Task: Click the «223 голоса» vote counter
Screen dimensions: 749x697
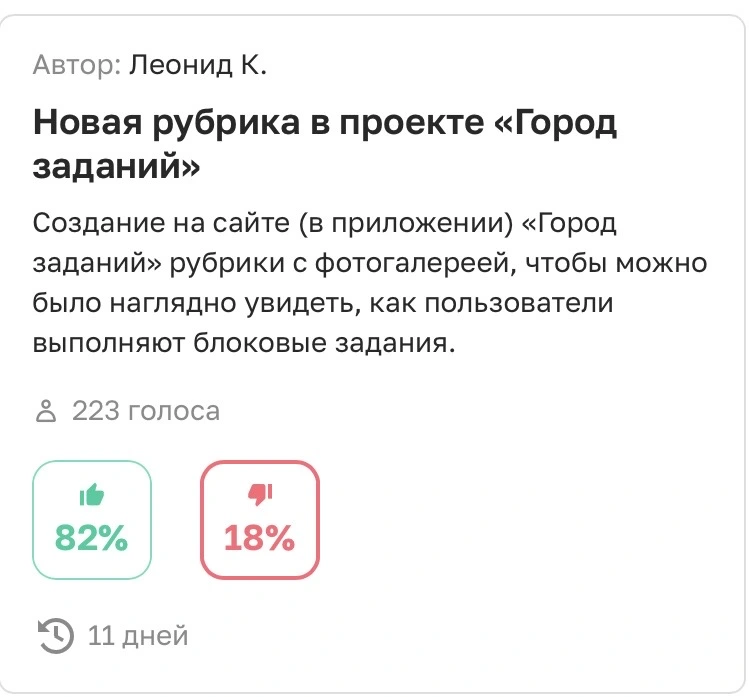Action: pos(146,411)
